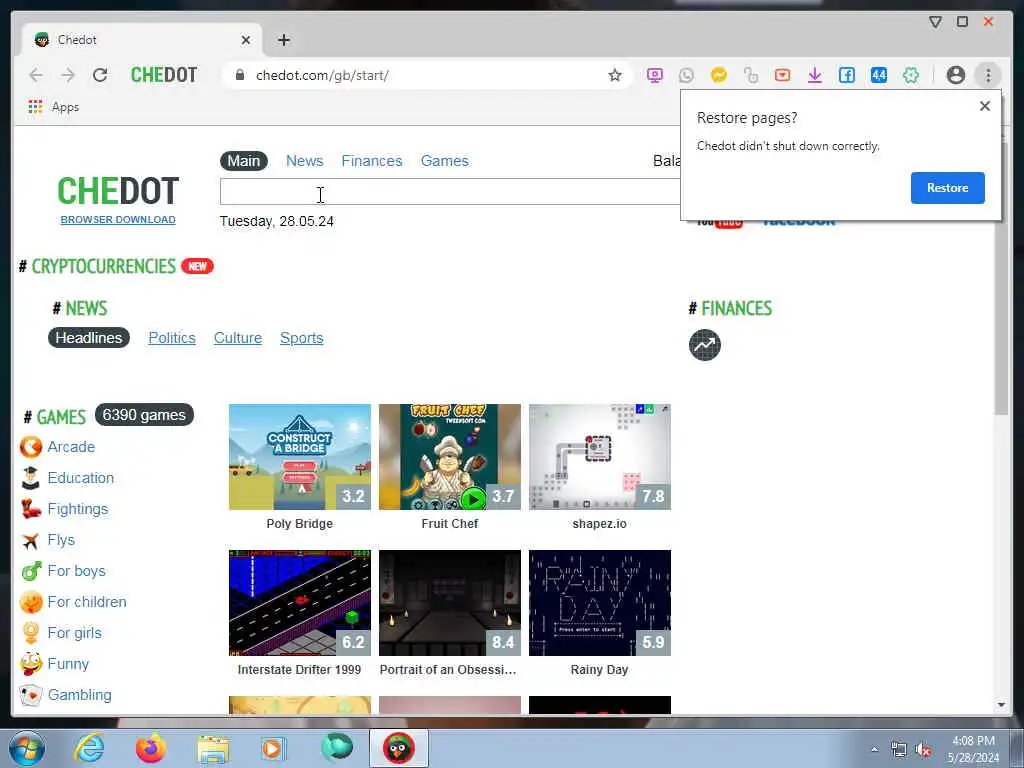The image size is (1024, 768).
Task: Open Windows Explorer from taskbar
Action: click(213, 749)
